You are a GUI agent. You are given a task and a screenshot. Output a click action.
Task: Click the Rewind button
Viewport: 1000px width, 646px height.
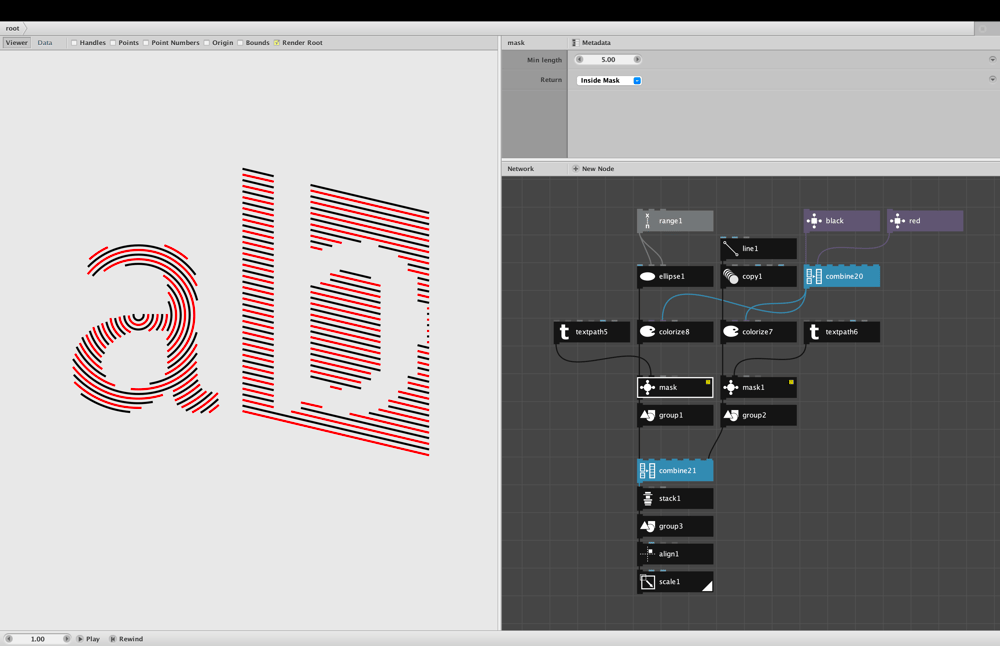pyautogui.click(x=126, y=638)
